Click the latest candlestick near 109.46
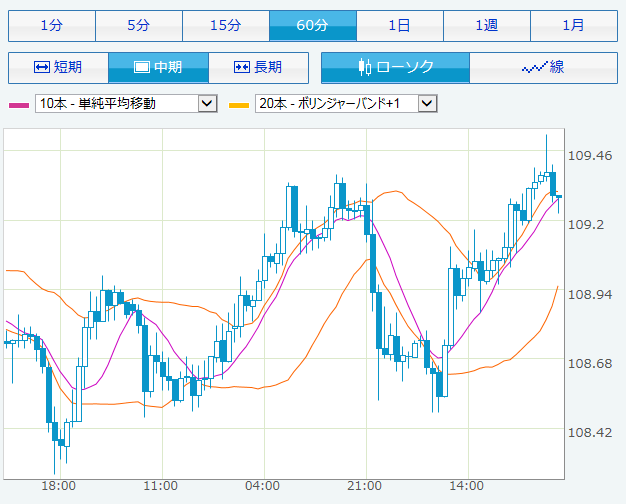This screenshot has width=626, height=504. (x=553, y=183)
